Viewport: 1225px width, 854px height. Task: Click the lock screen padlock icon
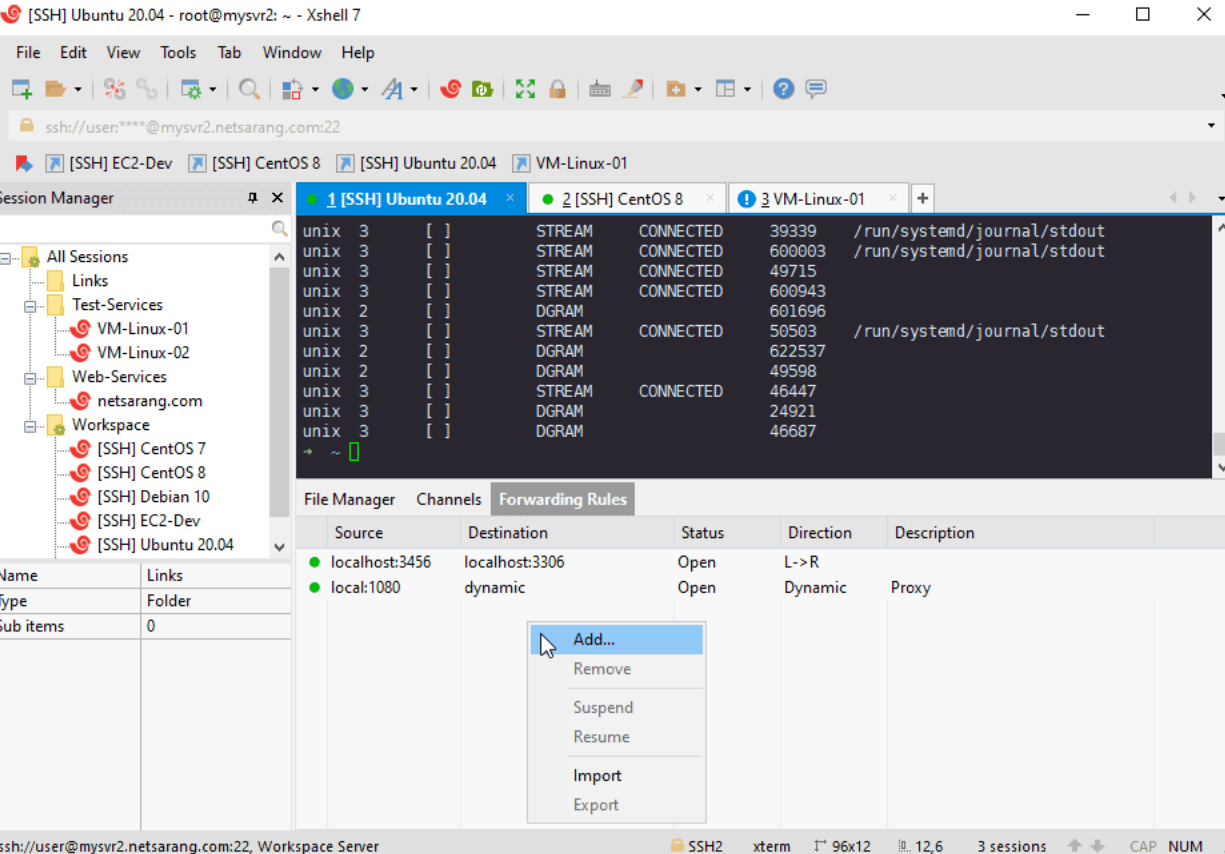tap(558, 89)
